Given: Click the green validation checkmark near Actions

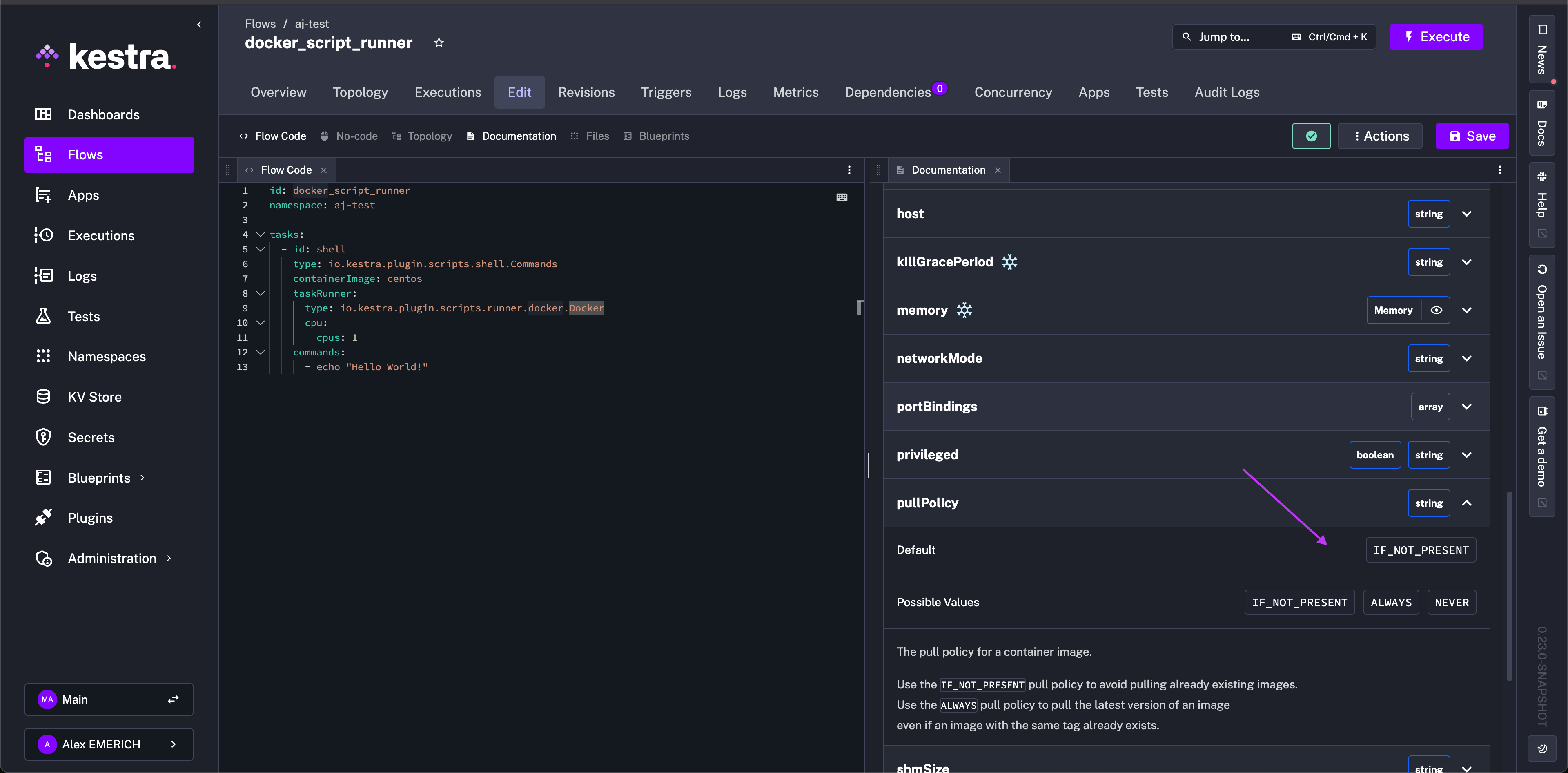Looking at the screenshot, I should (x=1312, y=136).
